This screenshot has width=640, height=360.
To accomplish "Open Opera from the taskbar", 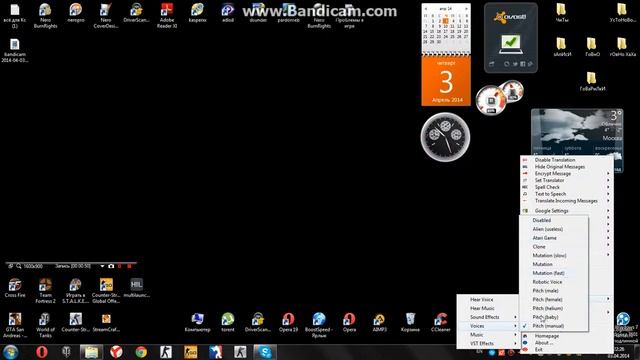I will point(42,352).
